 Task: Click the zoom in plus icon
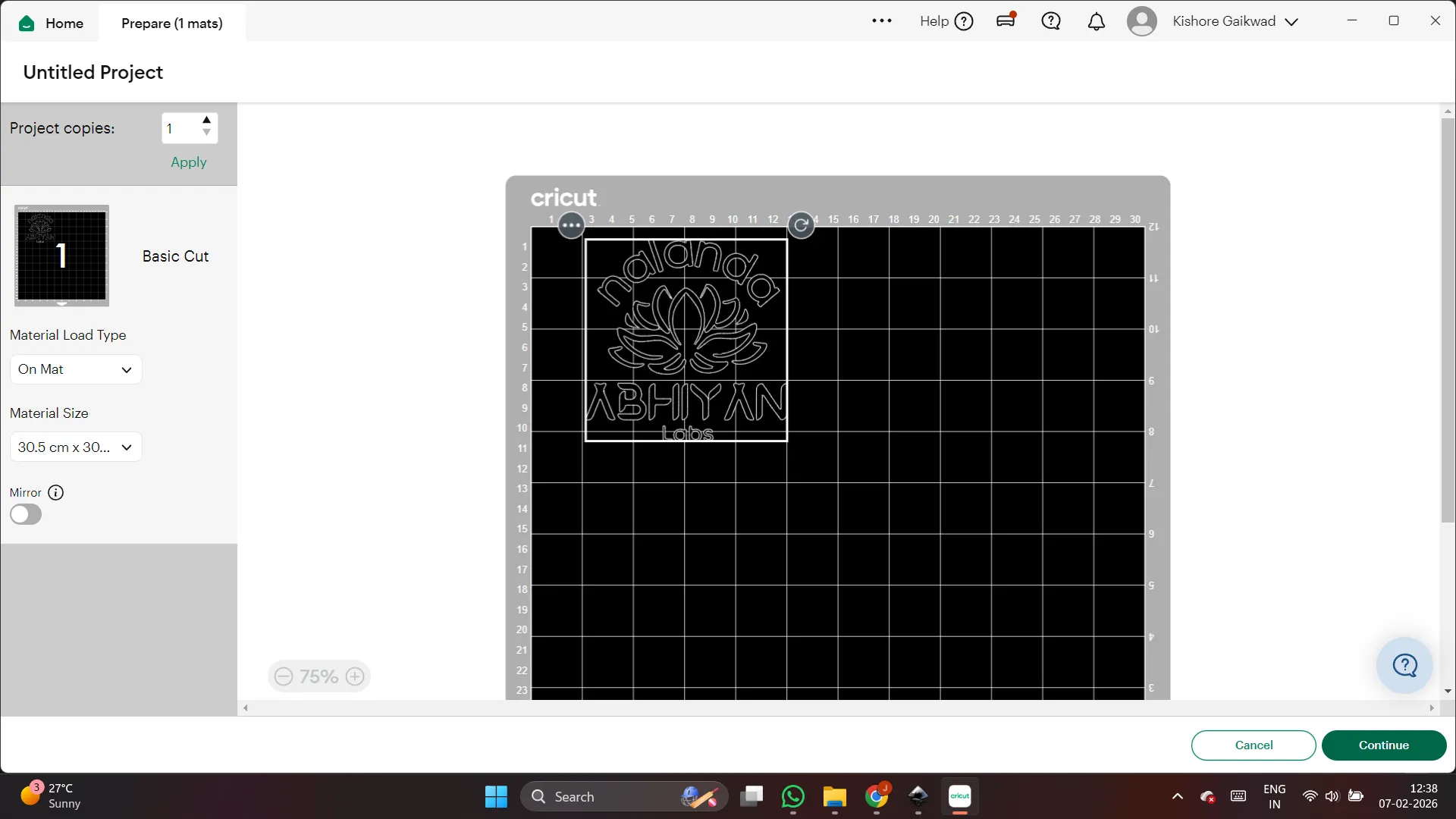[355, 676]
